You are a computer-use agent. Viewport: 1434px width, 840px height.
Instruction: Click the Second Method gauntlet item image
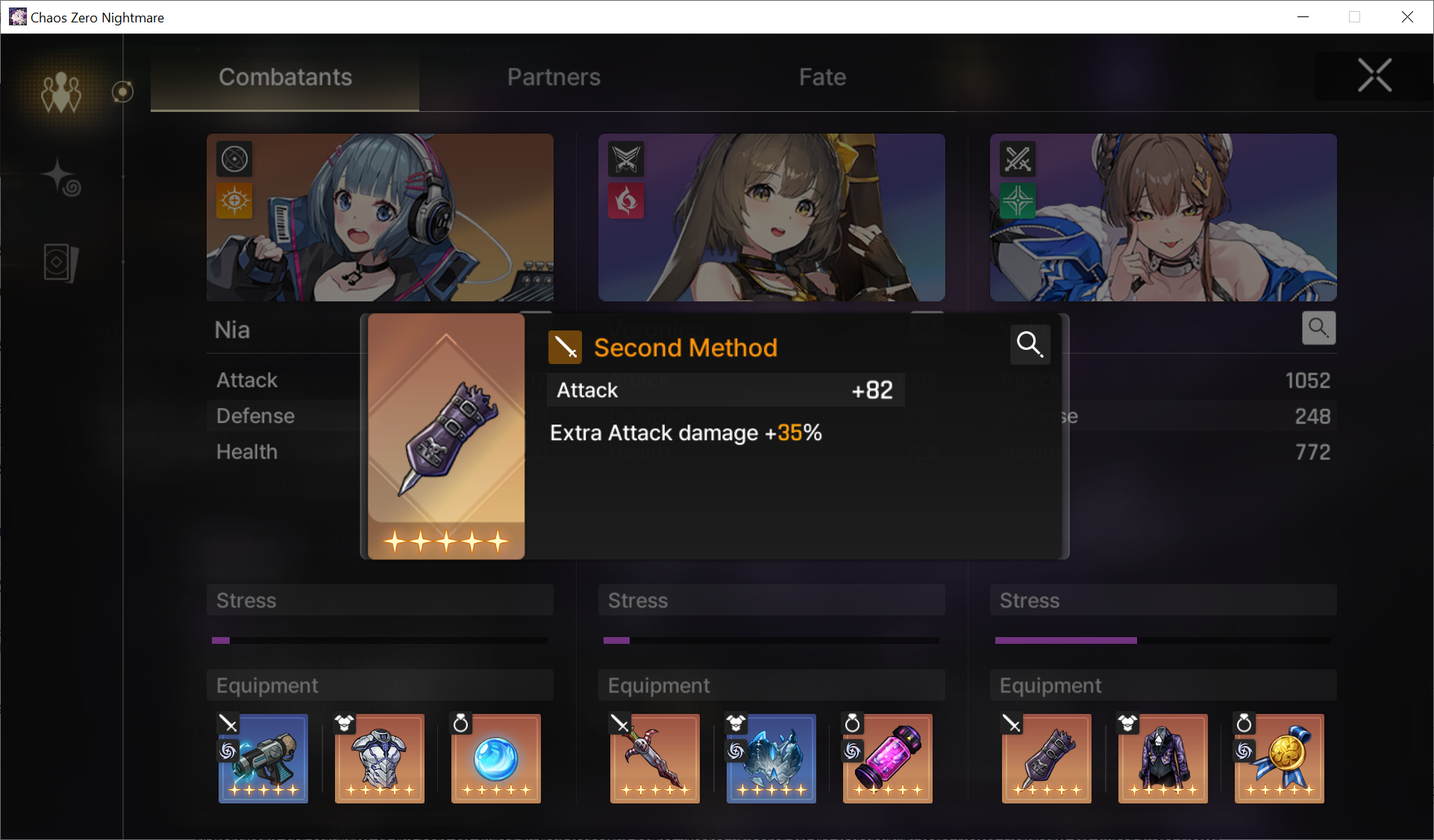coord(446,436)
